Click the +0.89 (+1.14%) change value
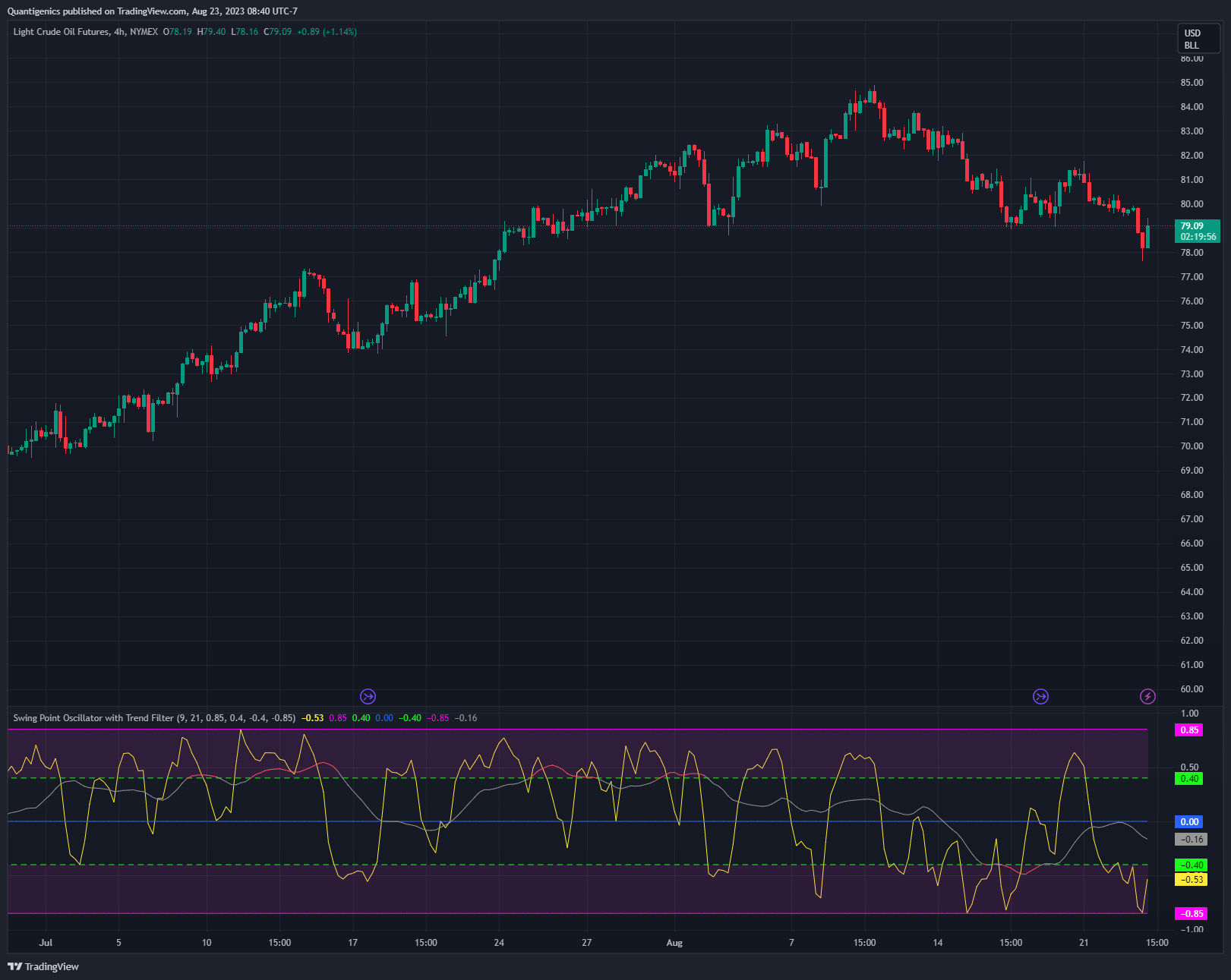Image resolution: width=1231 pixels, height=980 pixels. click(327, 32)
